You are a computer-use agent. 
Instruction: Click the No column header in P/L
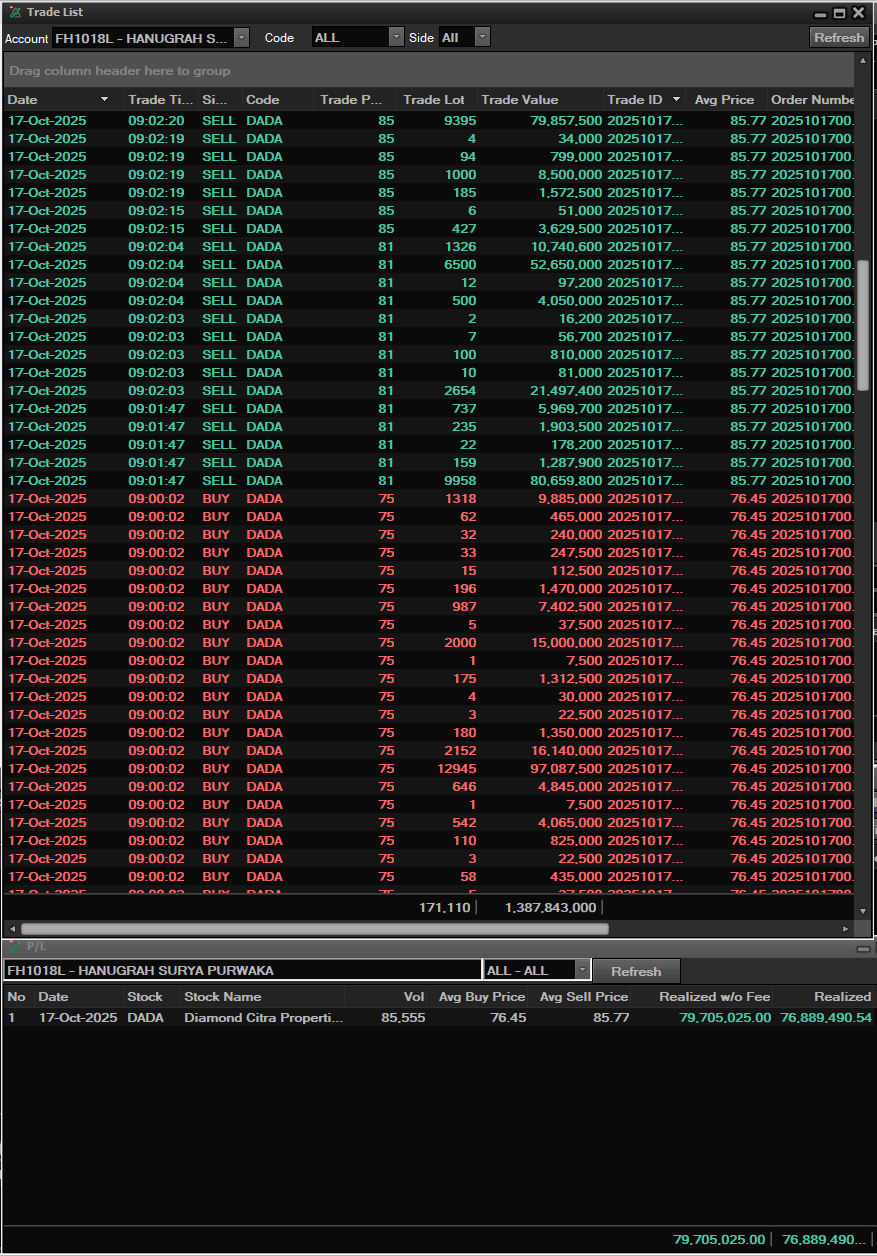pos(16,997)
